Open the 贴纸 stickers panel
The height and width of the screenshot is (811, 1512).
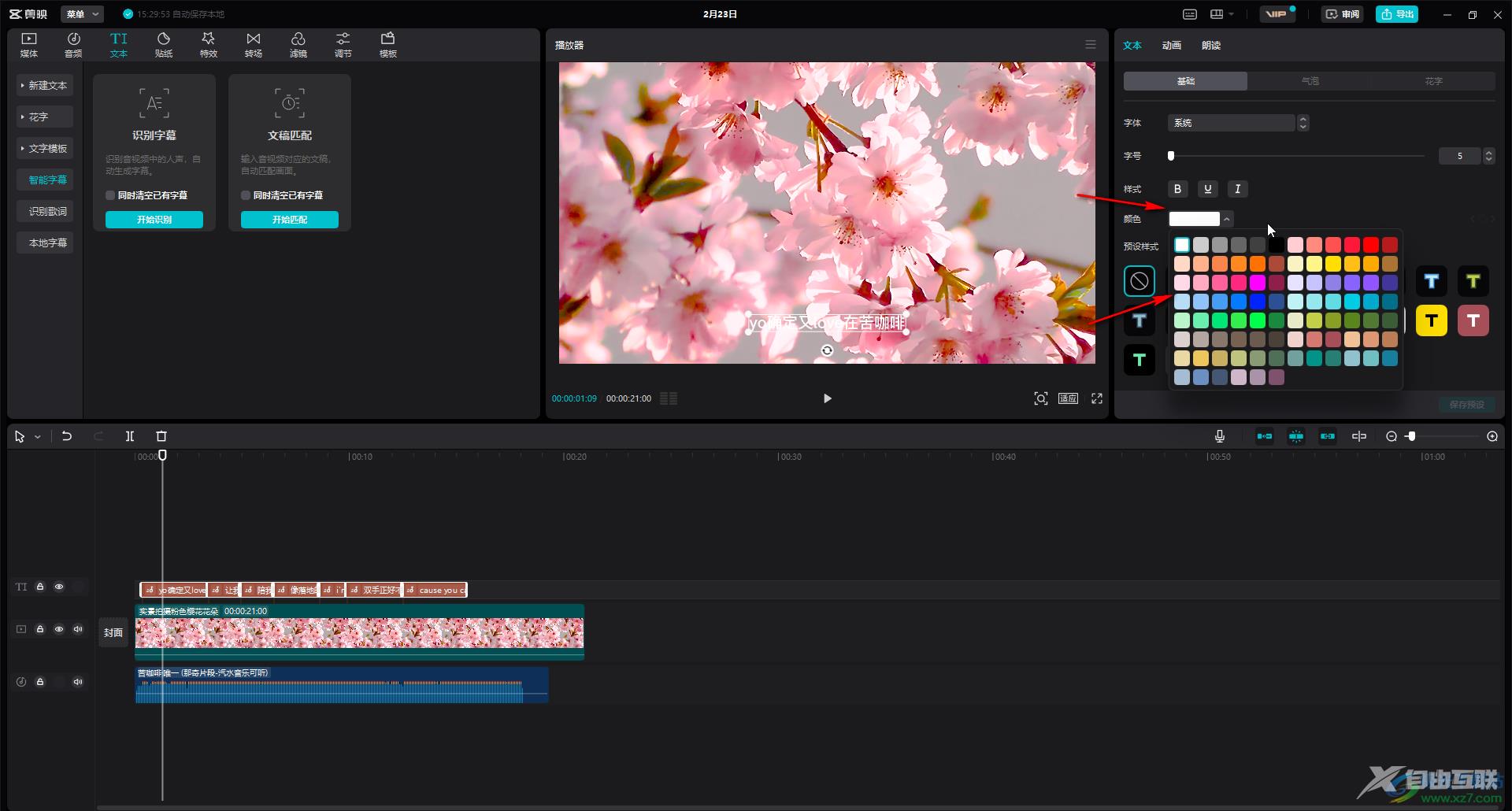point(164,45)
